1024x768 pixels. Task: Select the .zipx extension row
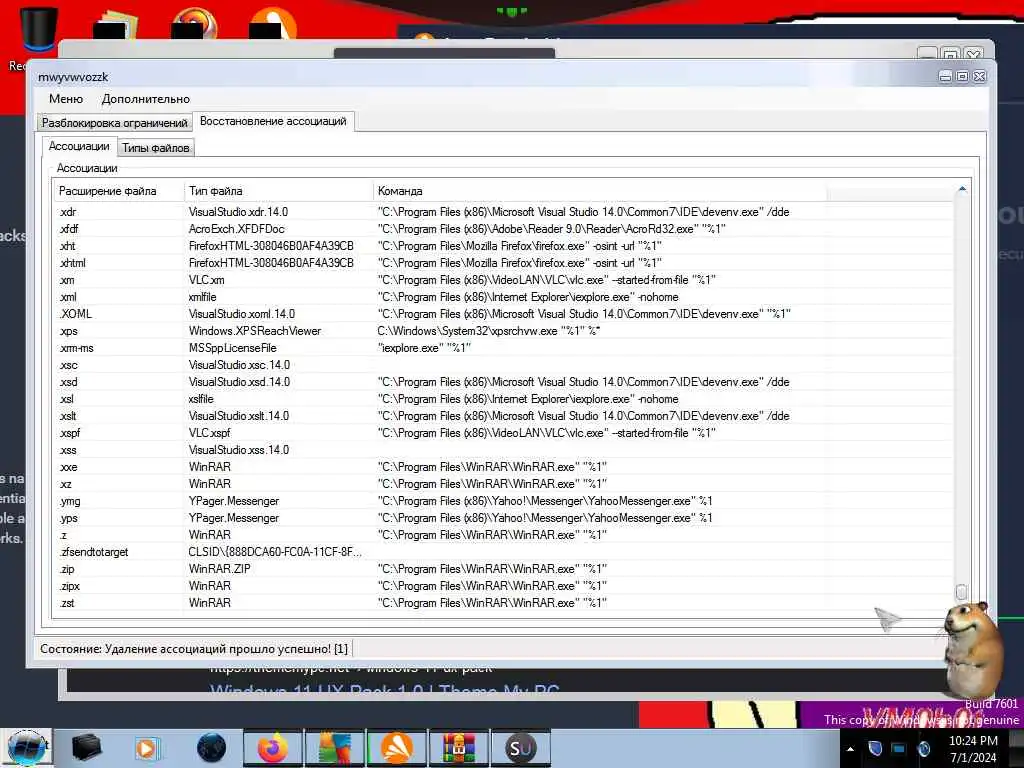[x=504, y=585]
